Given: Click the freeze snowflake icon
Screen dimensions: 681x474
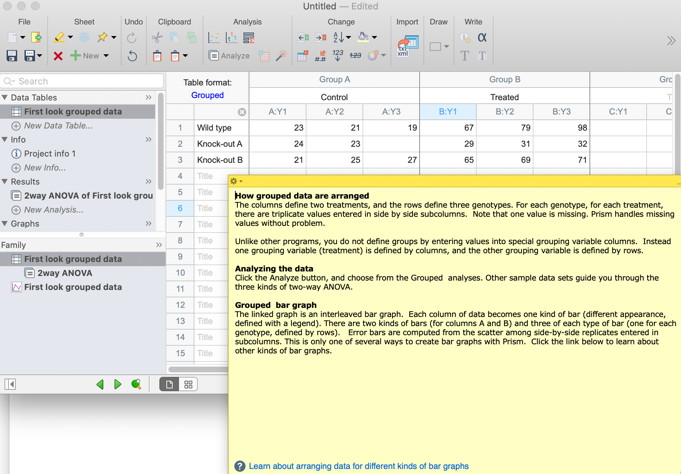Looking at the screenshot, I should pyautogui.click(x=84, y=38).
